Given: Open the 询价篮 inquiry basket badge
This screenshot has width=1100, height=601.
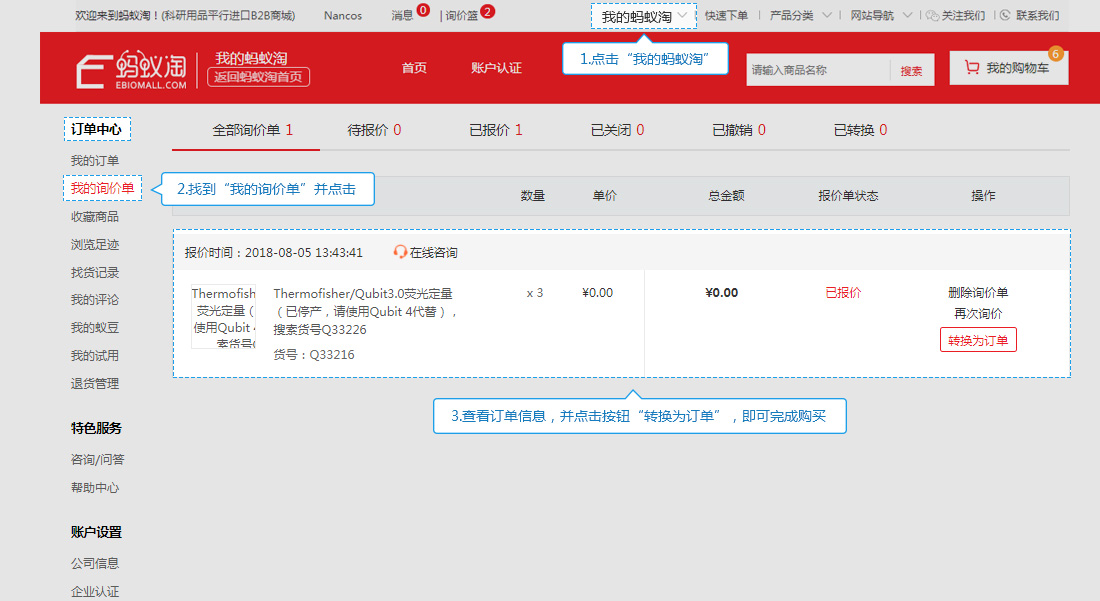Looking at the screenshot, I should [x=488, y=11].
